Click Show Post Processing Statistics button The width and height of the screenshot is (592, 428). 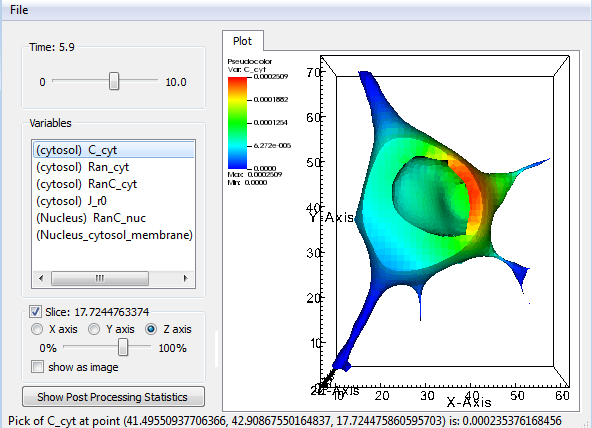pyautogui.click(x=113, y=397)
